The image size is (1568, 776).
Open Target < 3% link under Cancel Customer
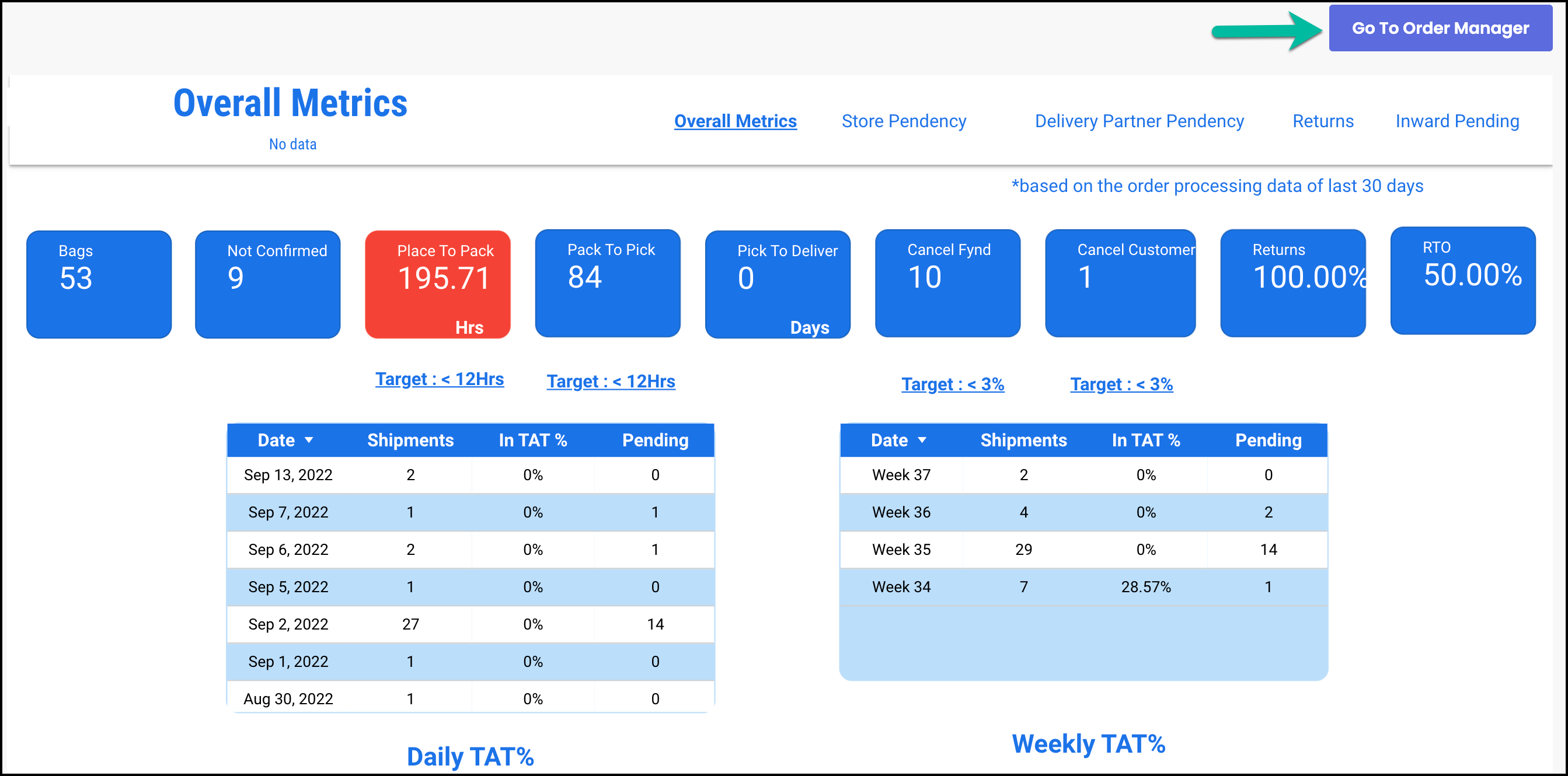pyautogui.click(x=1121, y=384)
